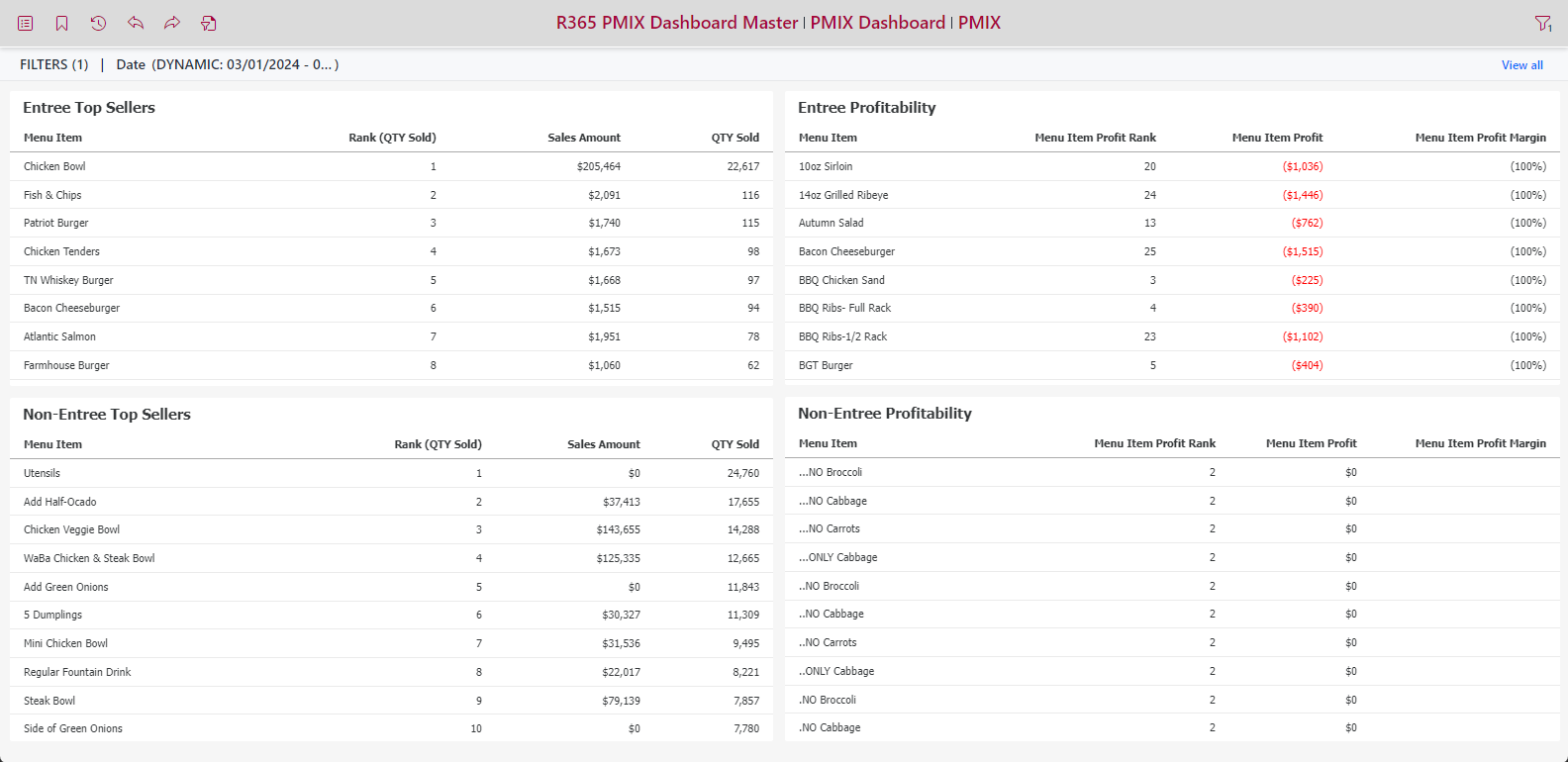Viewport: 1568px width, 762px height.
Task: Go to PMIX Dashboard breadcrumb
Action: 878,23
